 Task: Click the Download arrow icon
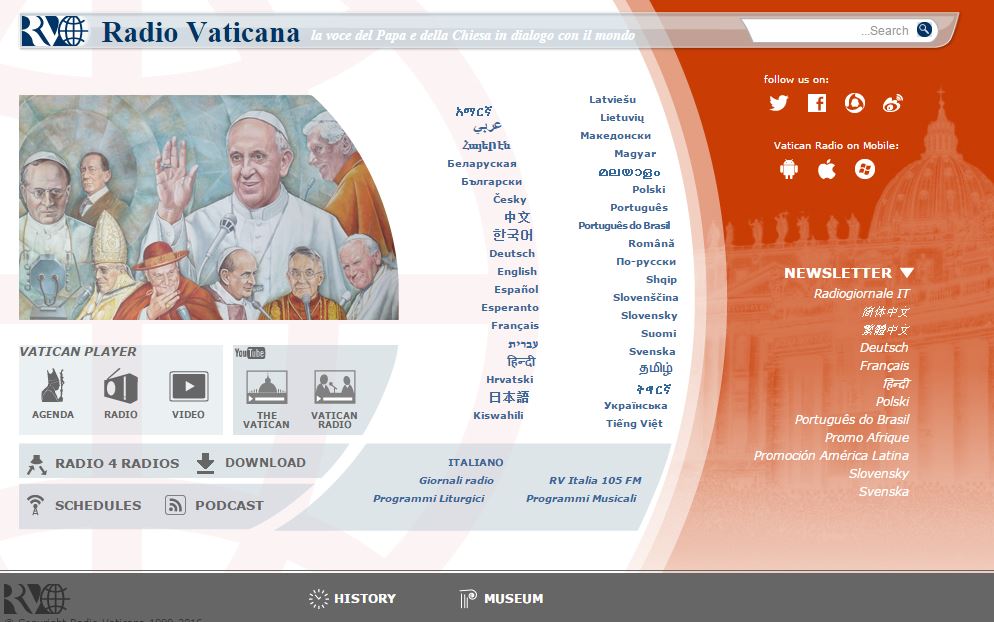tap(205, 463)
